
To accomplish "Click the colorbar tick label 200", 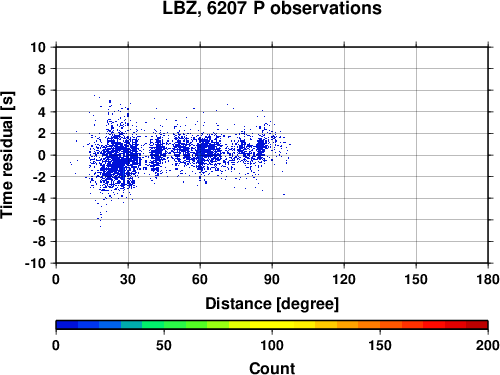I will (x=487, y=345).
